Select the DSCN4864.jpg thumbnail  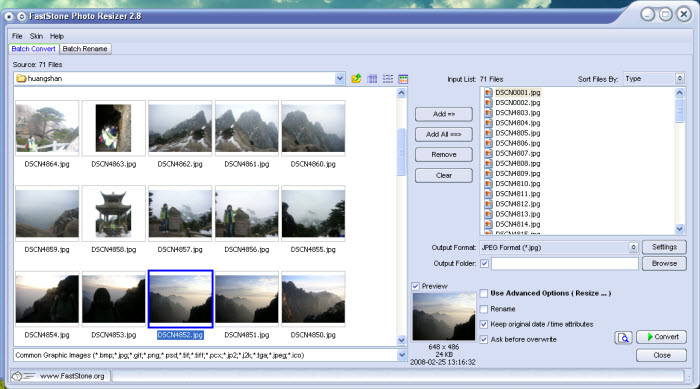(x=47, y=128)
